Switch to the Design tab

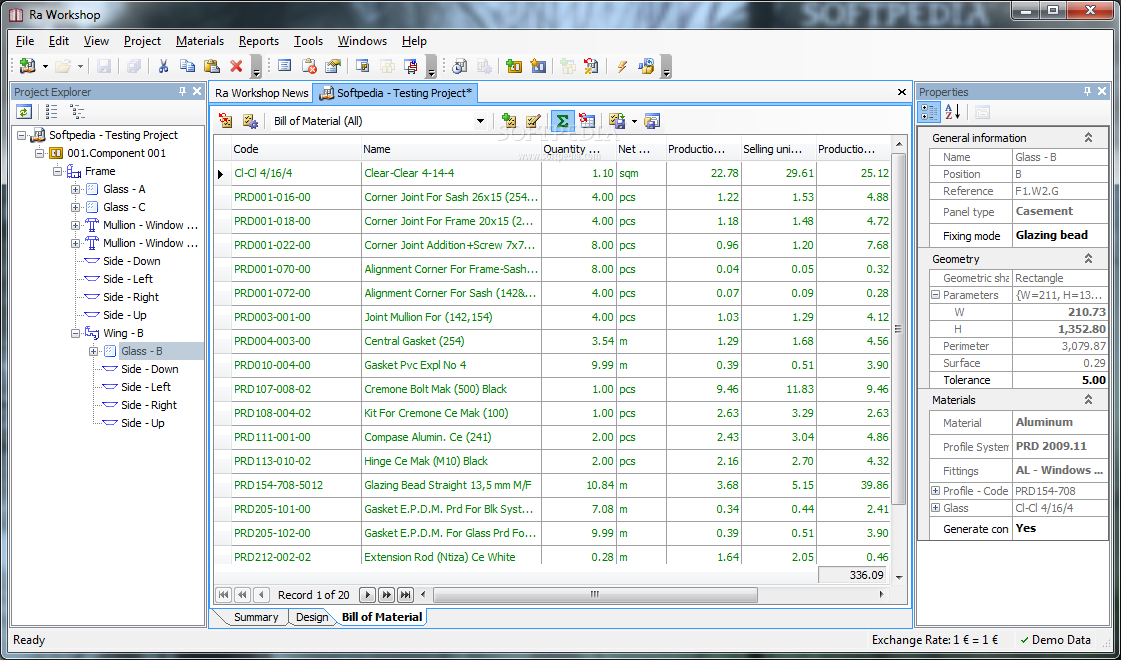tap(312, 617)
